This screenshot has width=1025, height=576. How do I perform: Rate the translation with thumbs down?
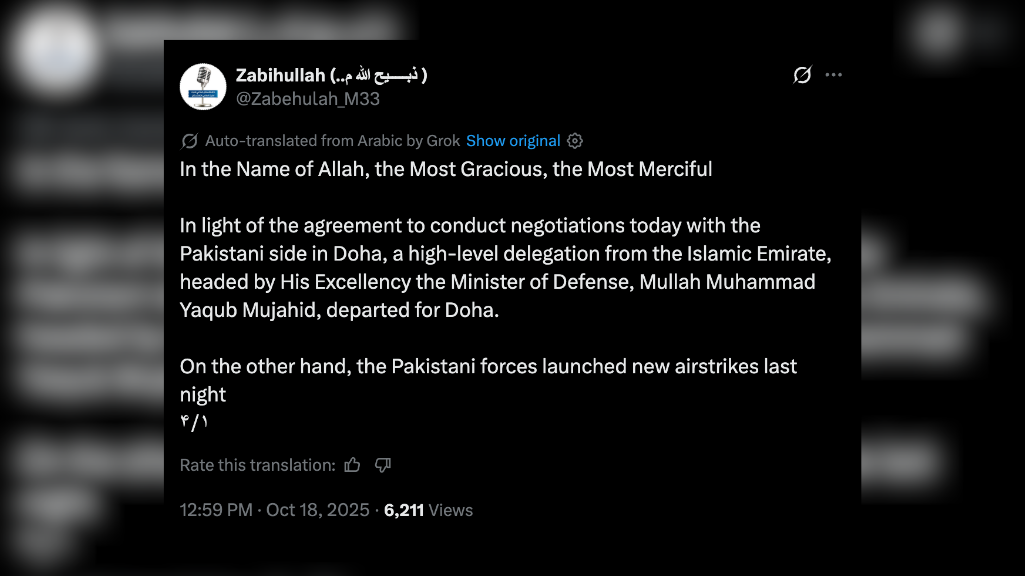click(x=382, y=465)
